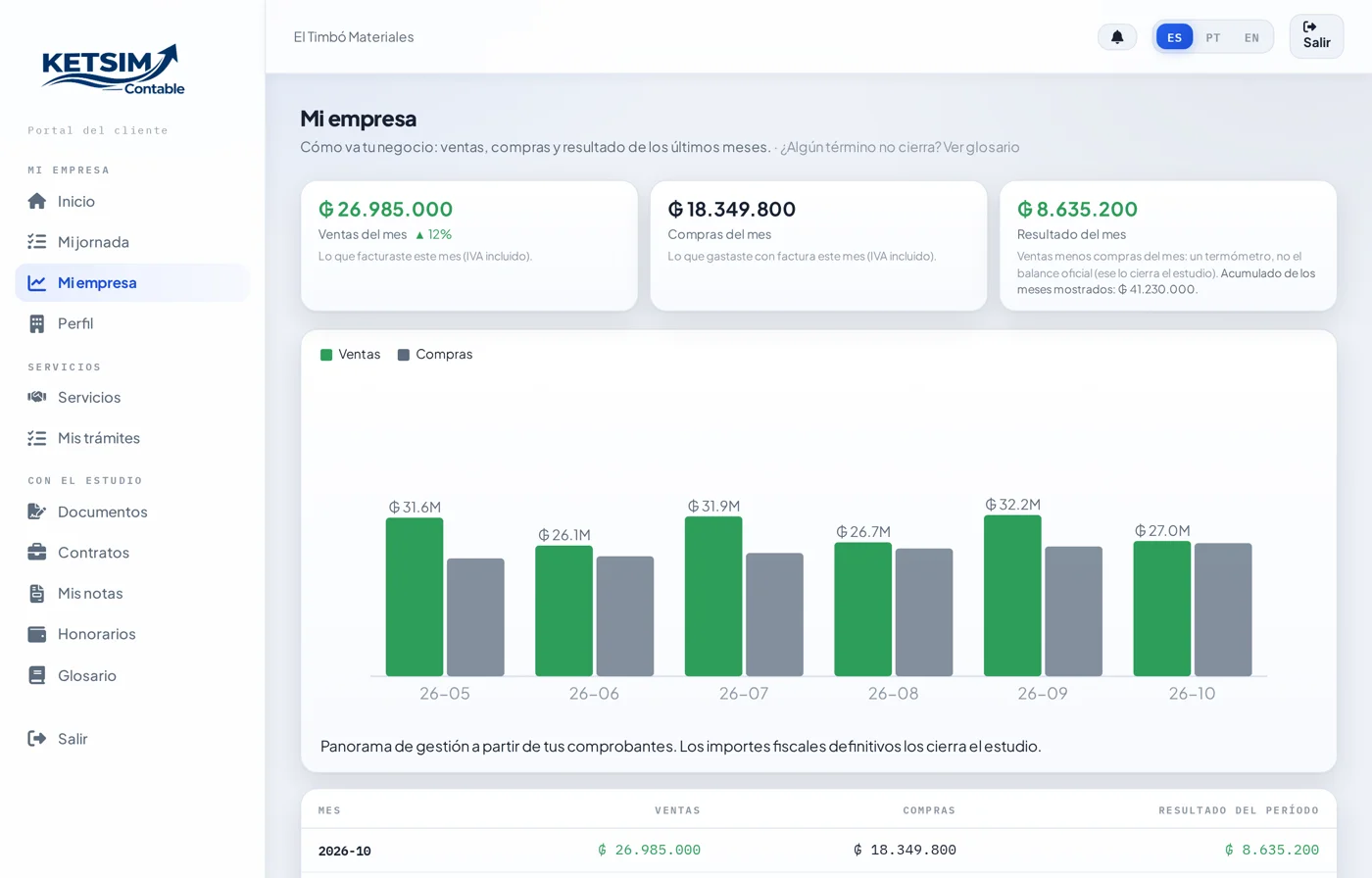Select the Mi empresa sidebar item
The image size is (1372, 878).
point(132,283)
